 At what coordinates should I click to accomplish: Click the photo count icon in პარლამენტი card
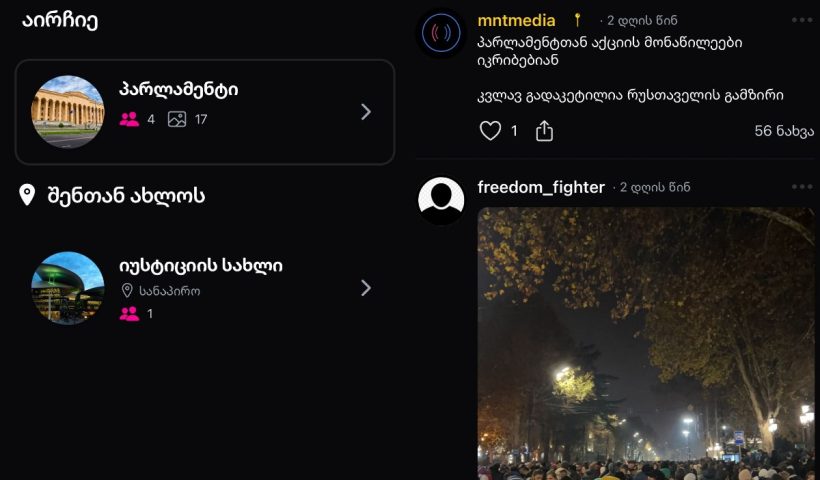click(177, 119)
